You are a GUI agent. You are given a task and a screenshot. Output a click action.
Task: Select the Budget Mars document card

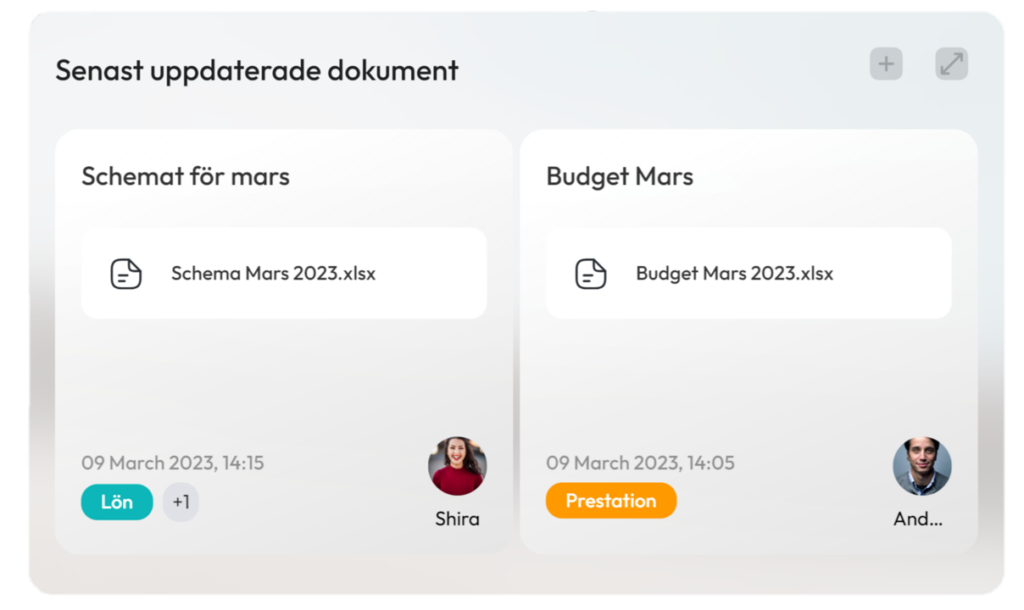[x=748, y=342]
